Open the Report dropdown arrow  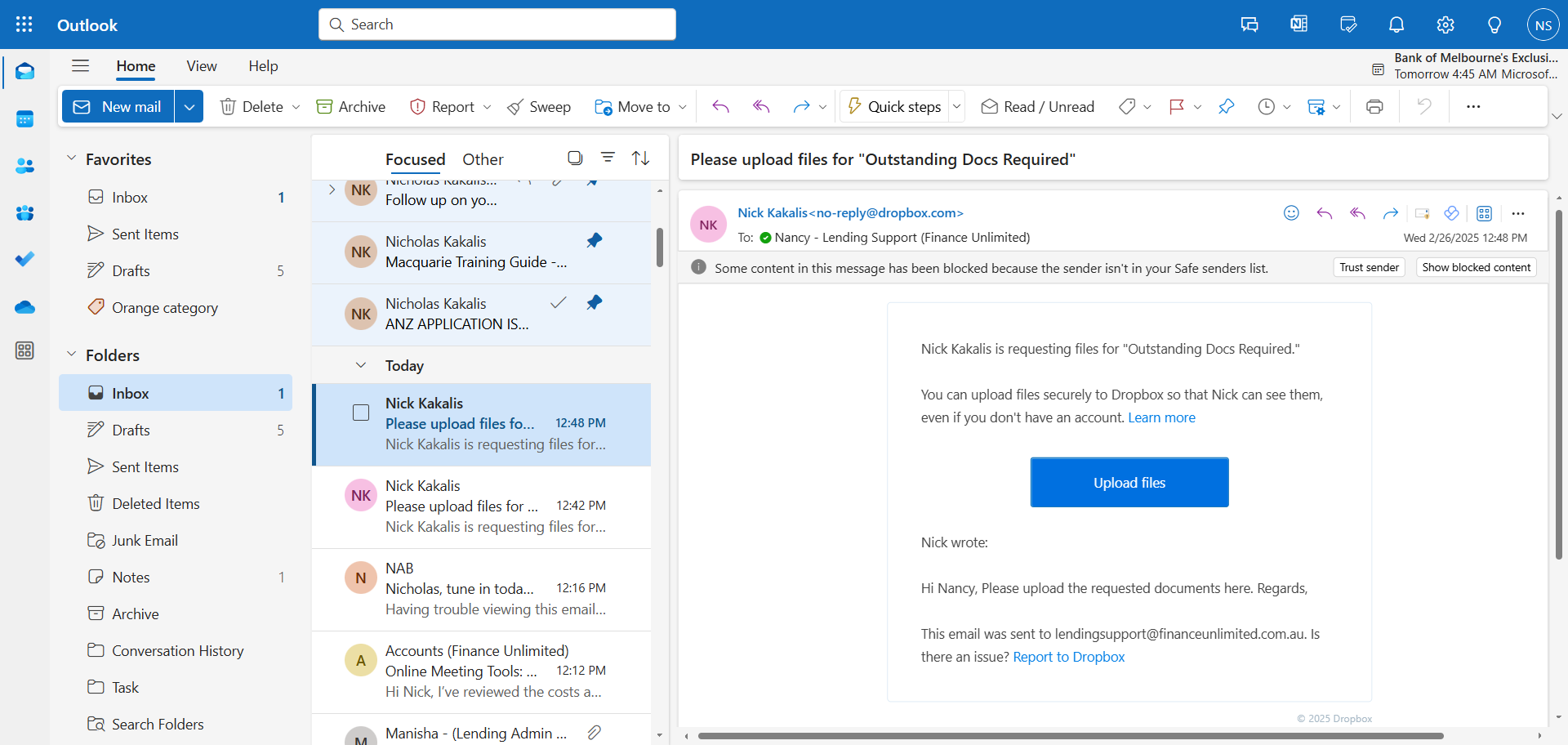tap(487, 107)
